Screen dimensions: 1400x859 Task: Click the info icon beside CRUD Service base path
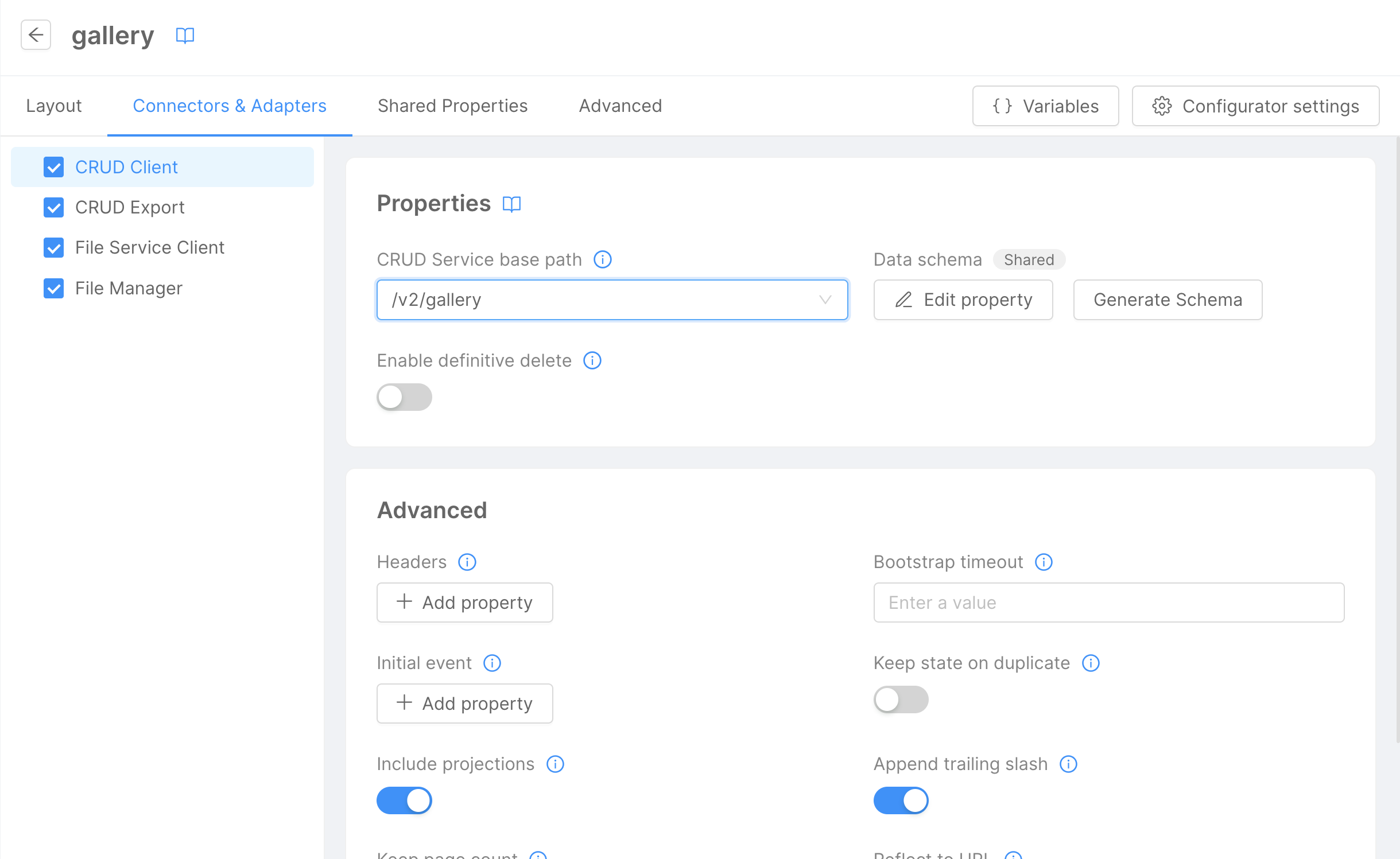pyautogui.click(x=602, y=259)
